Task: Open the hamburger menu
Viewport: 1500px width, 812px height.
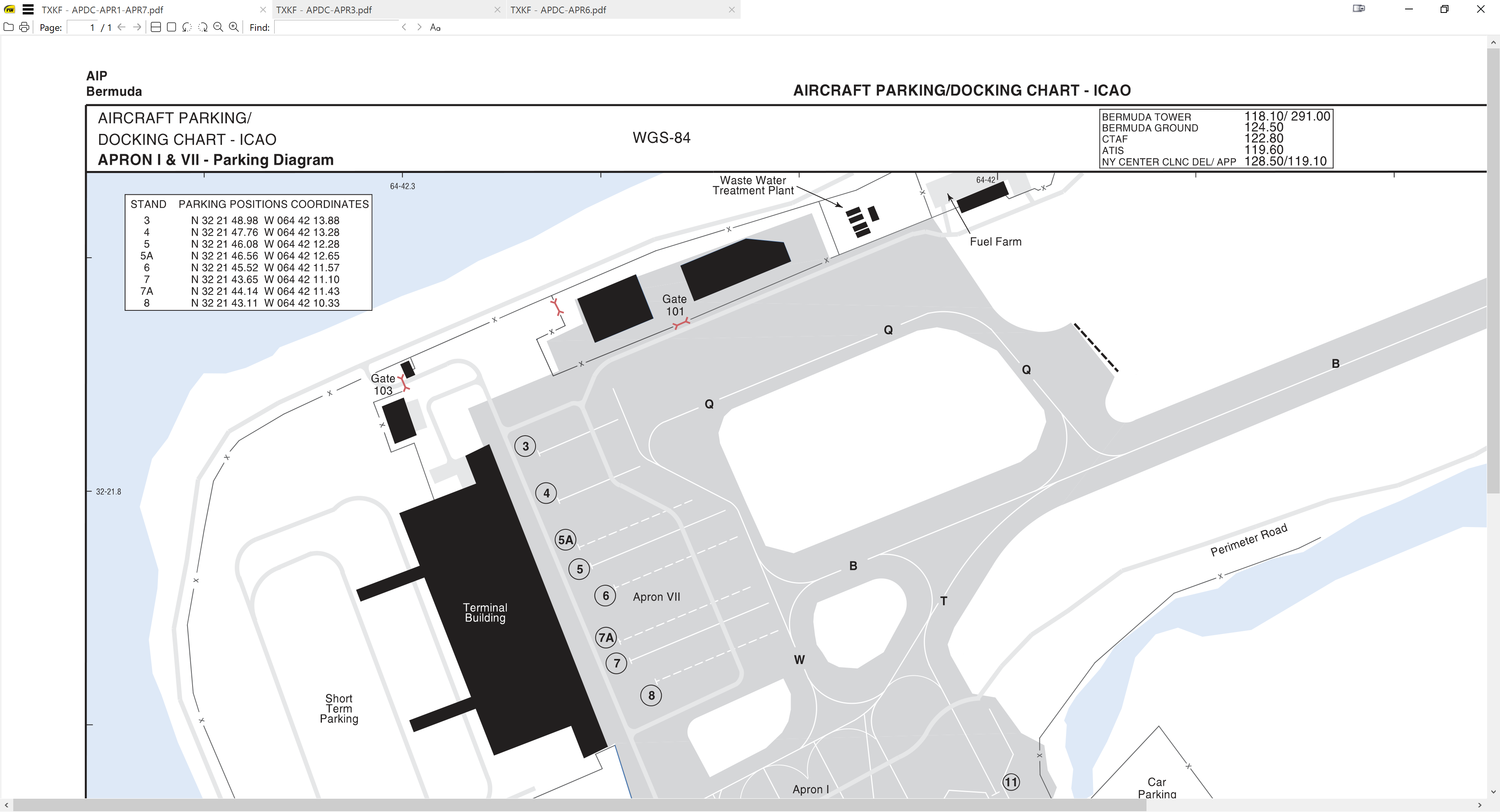Action: (x=28, y=9)
